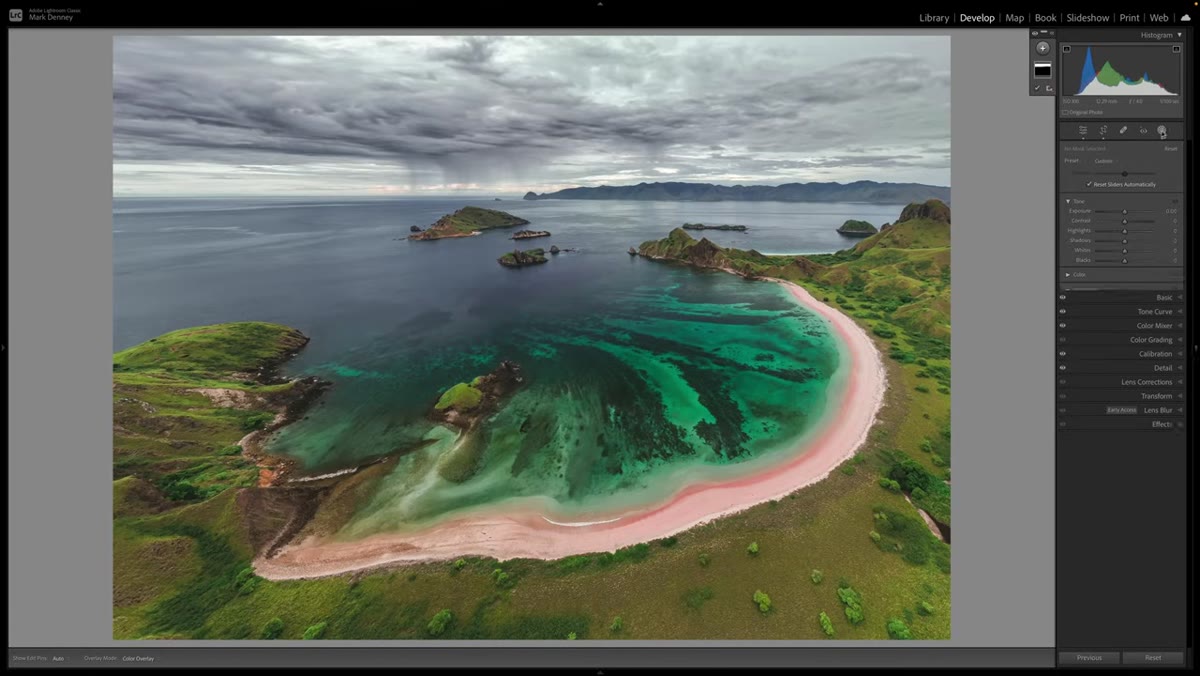Toggle Color Mixer panel visibility eye
The image size is (1200, 676).
(1063, 325)
